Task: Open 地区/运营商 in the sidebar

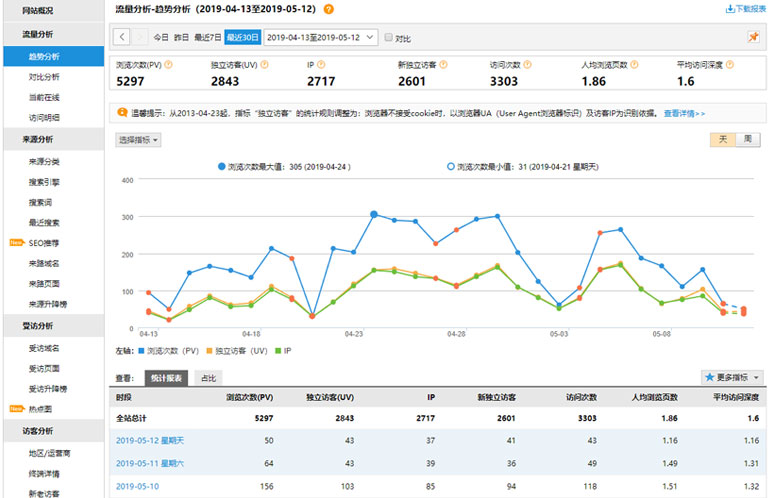Action: [49, 453]
